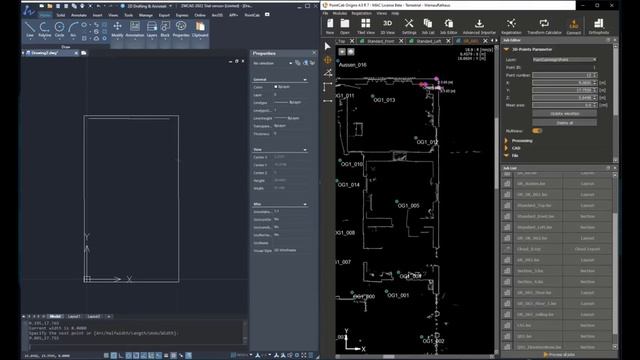This screenshot has height=360, width=640.
Task: Toggle the Reference switch in Job Editor
Action: click(x=537, y=131)
